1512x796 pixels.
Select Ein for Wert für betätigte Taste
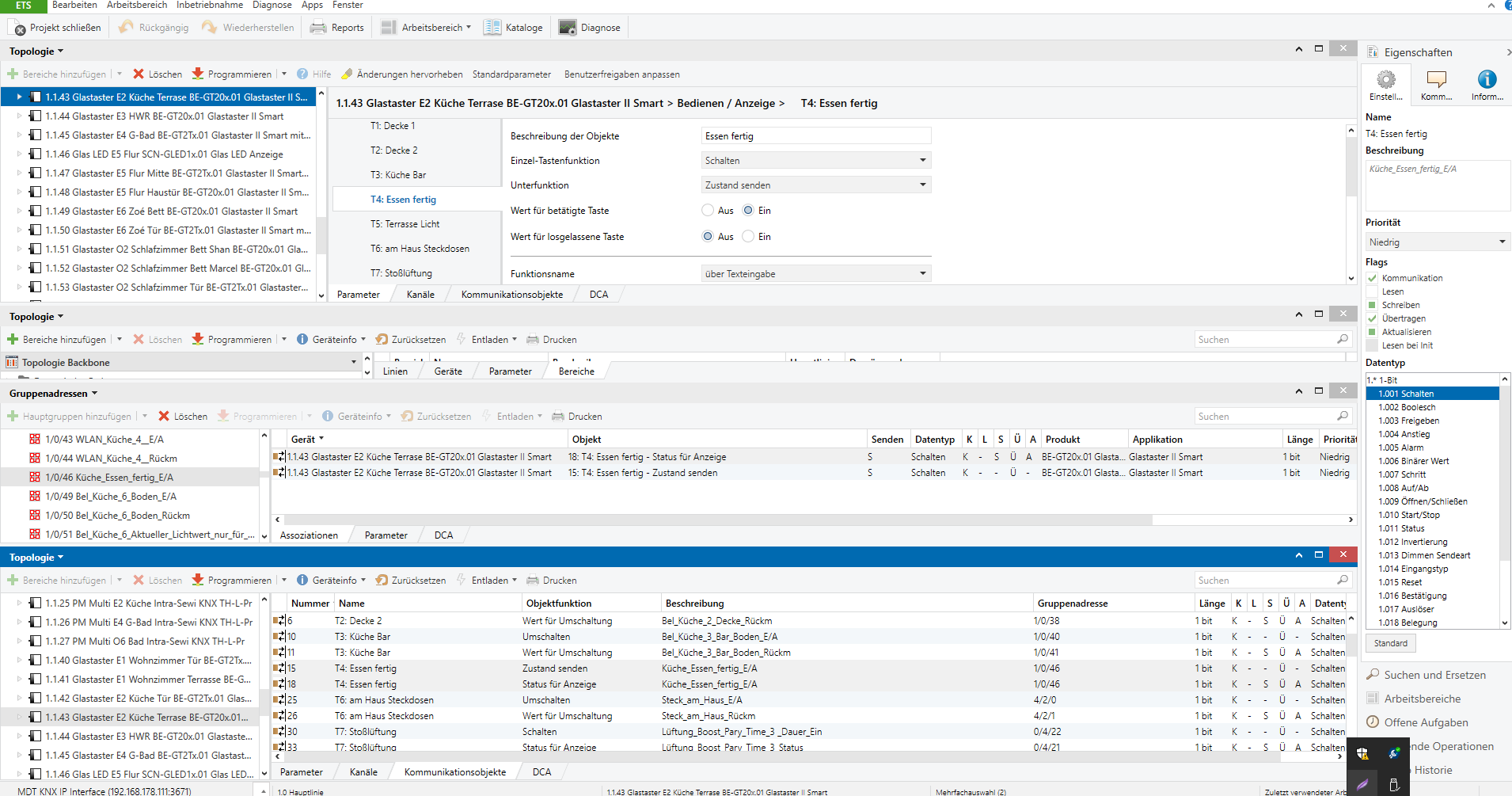click(x=748, y=211)
